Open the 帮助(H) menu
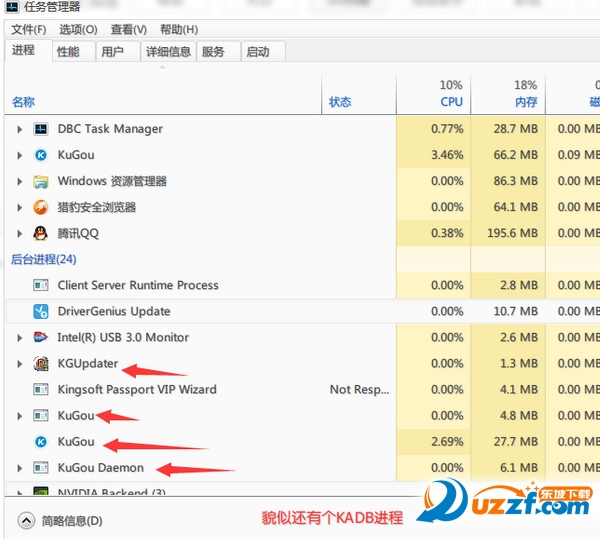 [x=179, y=29]
